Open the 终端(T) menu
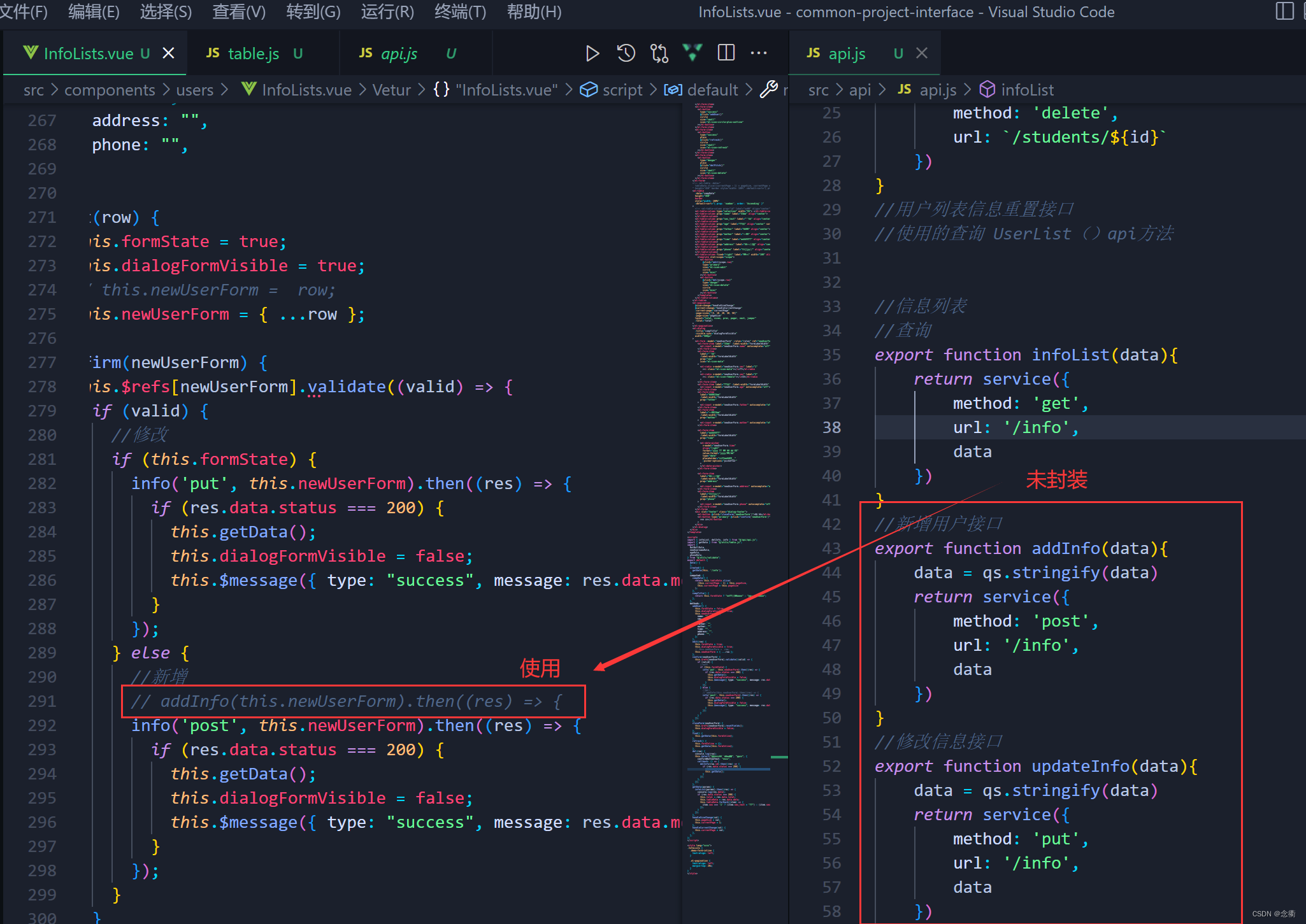The height and width of the screenshot is (924, 1306). coord(459,11)
